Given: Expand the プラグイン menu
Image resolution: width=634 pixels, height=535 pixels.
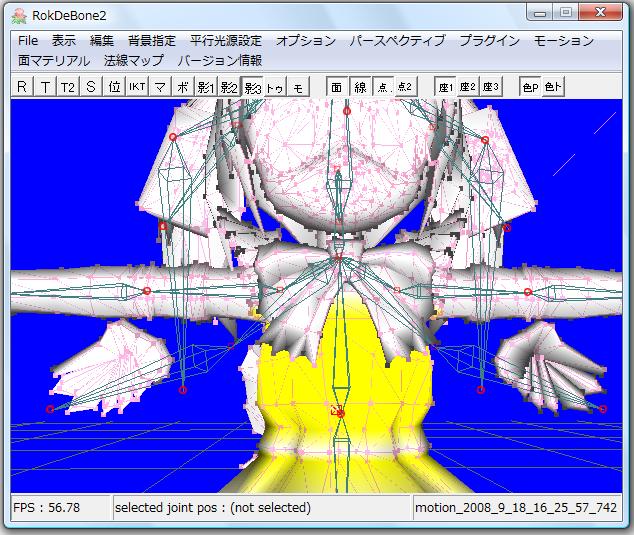Looking at the screenshot, I should tap(489, 41).
